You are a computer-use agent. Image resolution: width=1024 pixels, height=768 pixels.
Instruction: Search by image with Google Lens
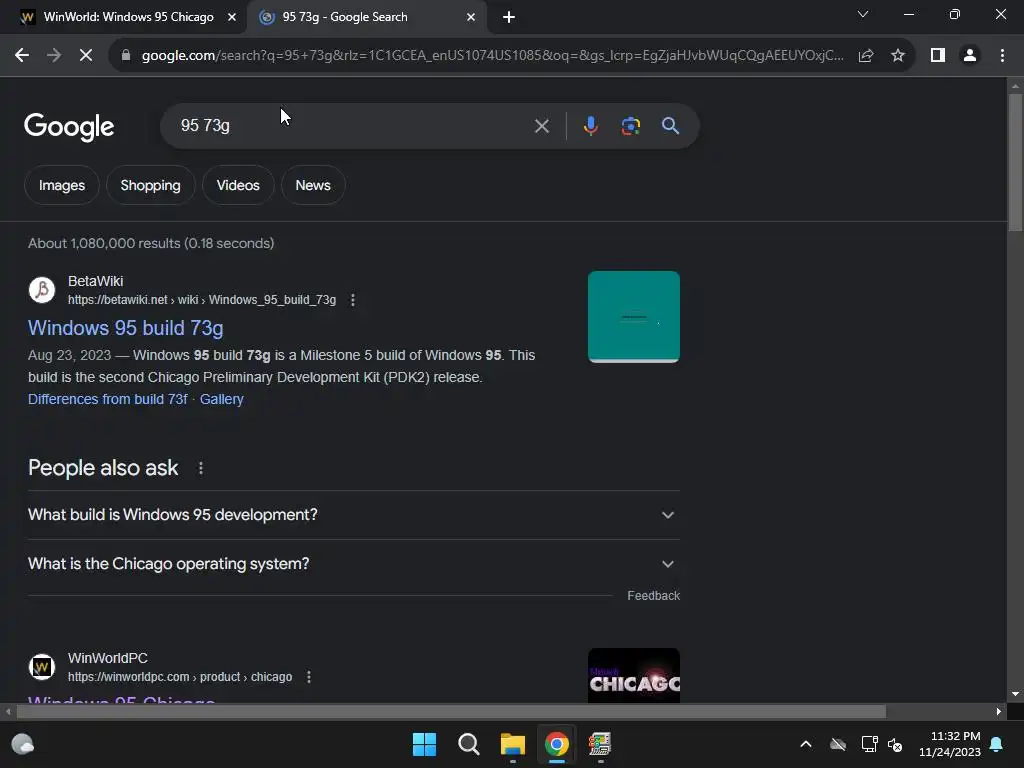(x=630, y=125)
